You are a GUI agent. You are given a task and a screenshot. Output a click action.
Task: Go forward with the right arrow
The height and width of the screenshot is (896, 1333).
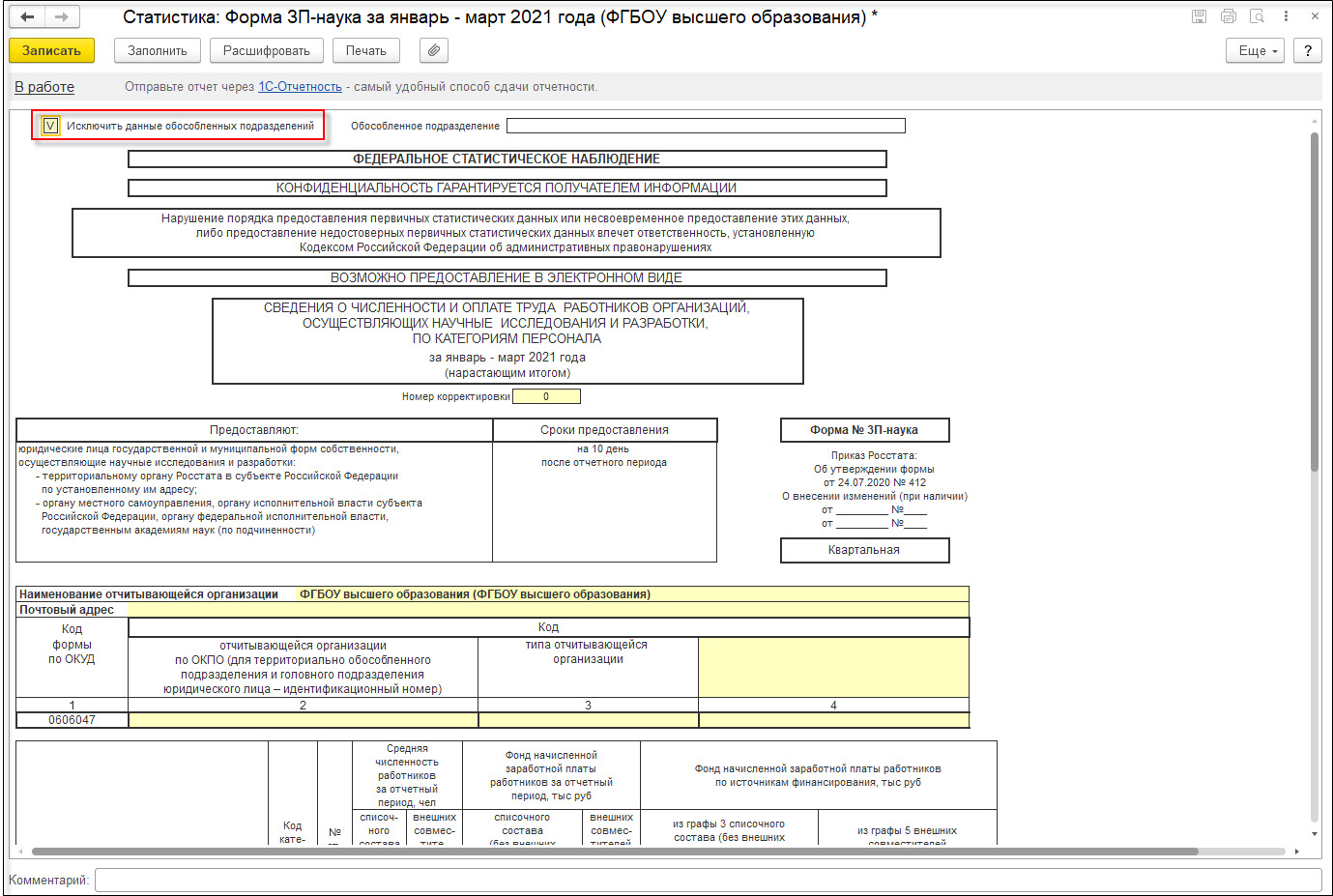click(62, 17)
